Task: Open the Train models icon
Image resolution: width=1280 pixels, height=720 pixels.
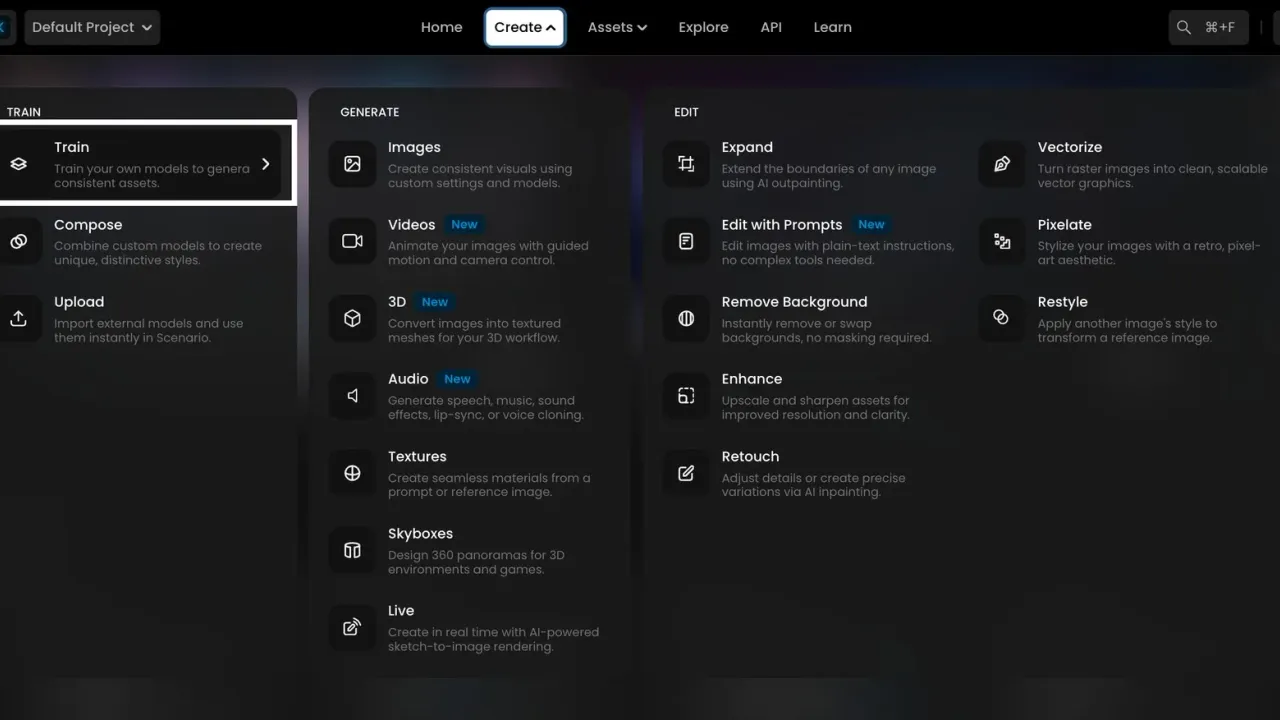Action: (x=18, y=164)
